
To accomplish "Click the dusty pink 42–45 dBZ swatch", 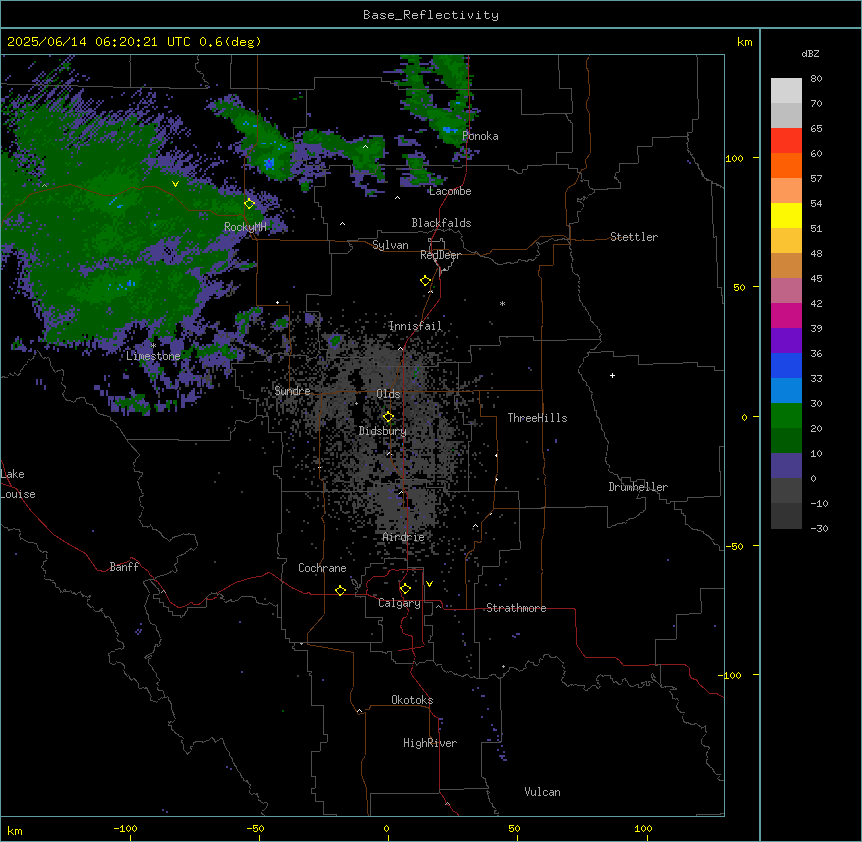I will [786, 291].
